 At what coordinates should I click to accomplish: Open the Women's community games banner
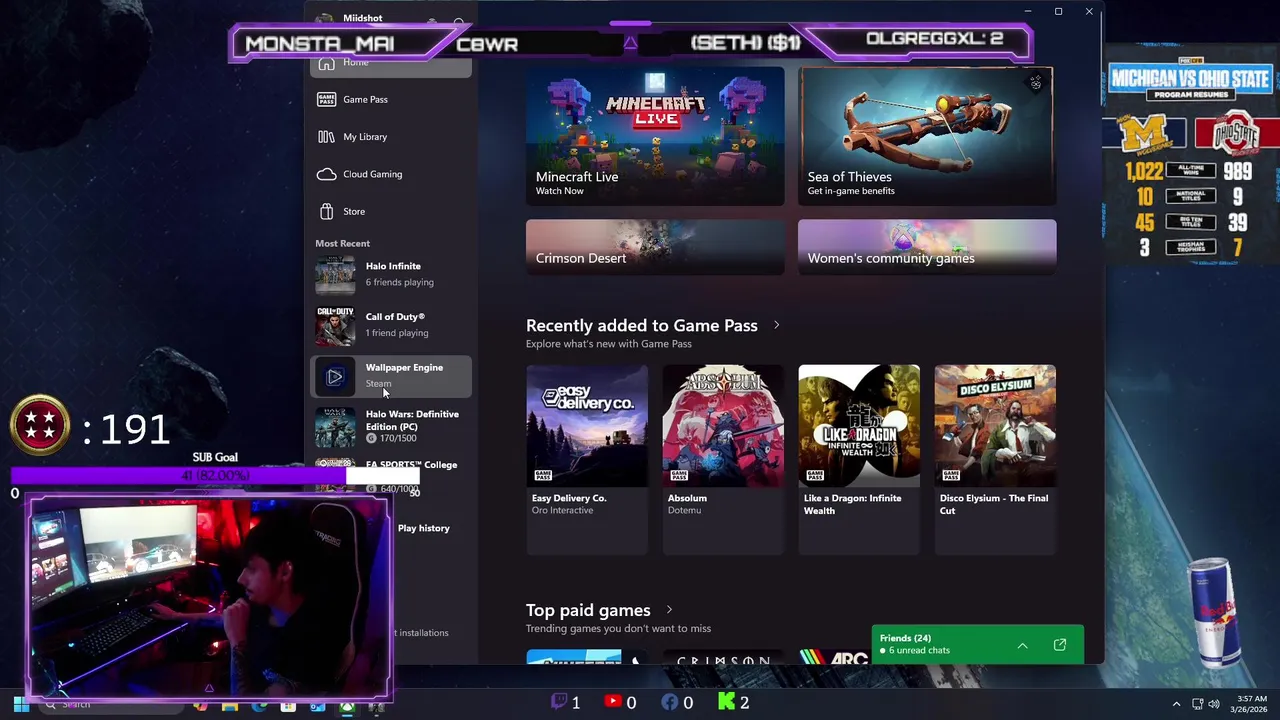(x=927, y=247)
